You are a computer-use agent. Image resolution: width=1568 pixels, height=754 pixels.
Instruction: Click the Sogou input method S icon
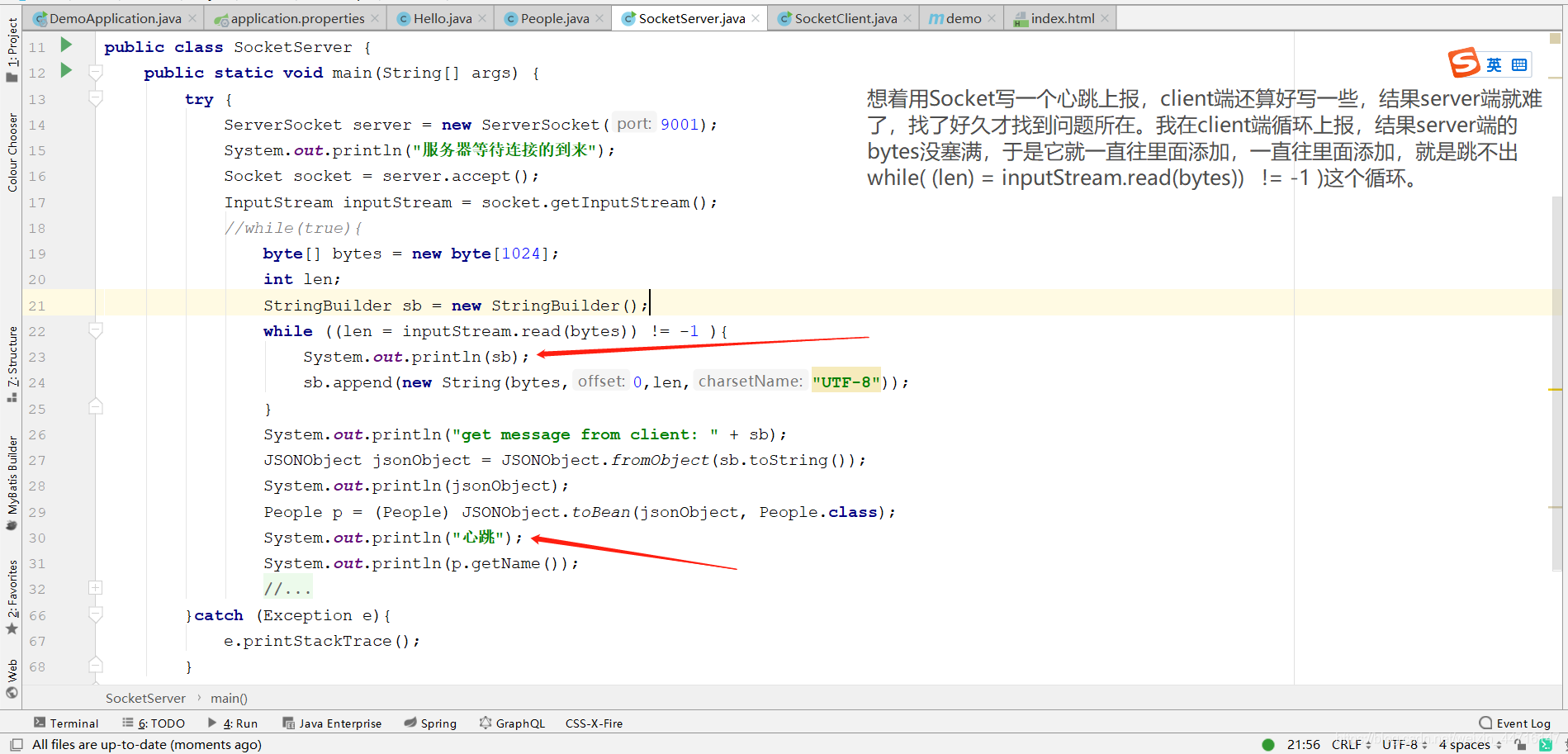(x=1464, y=63)
